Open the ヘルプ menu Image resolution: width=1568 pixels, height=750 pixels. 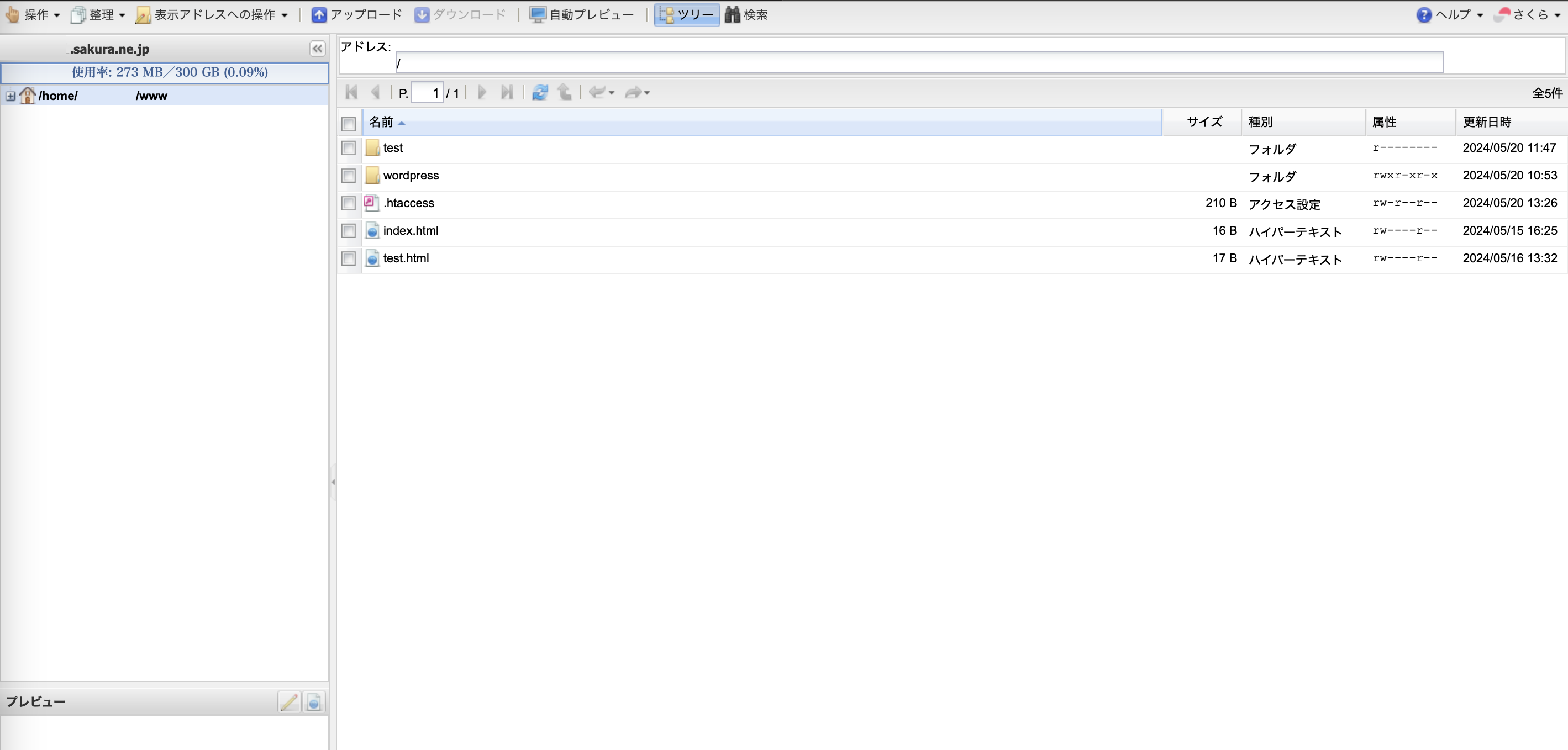click(x=1450, y=14)
